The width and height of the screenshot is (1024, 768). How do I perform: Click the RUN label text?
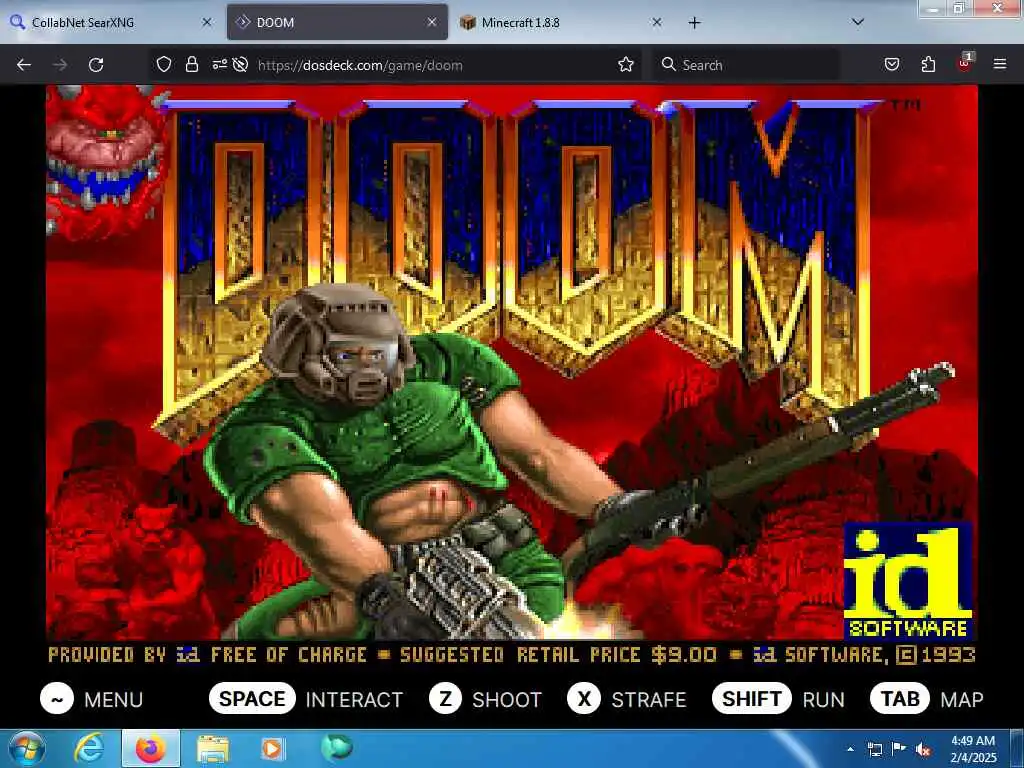click(x=824, y=699)
